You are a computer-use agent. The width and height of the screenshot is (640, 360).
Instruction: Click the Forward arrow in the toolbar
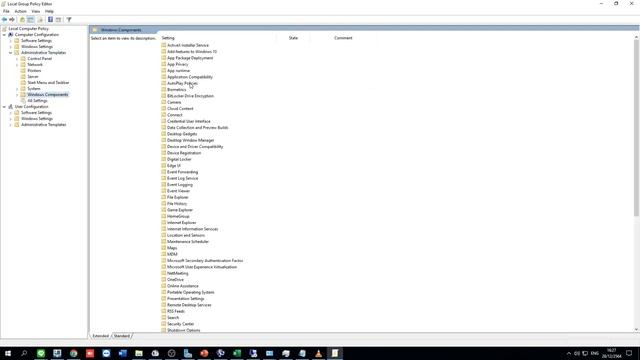(x=12, y=20)
